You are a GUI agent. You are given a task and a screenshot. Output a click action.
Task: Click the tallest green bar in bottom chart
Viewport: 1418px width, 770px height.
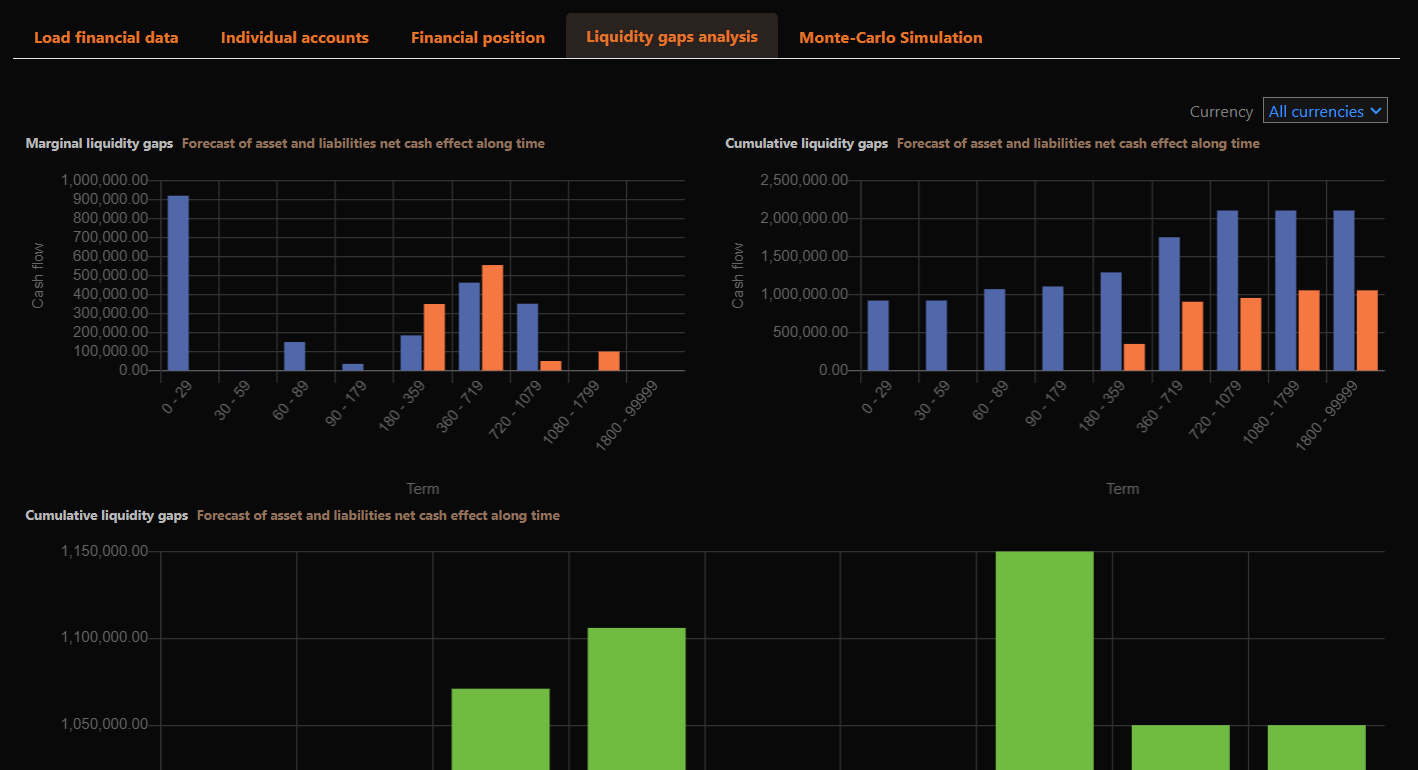[x=1044, y=660]
